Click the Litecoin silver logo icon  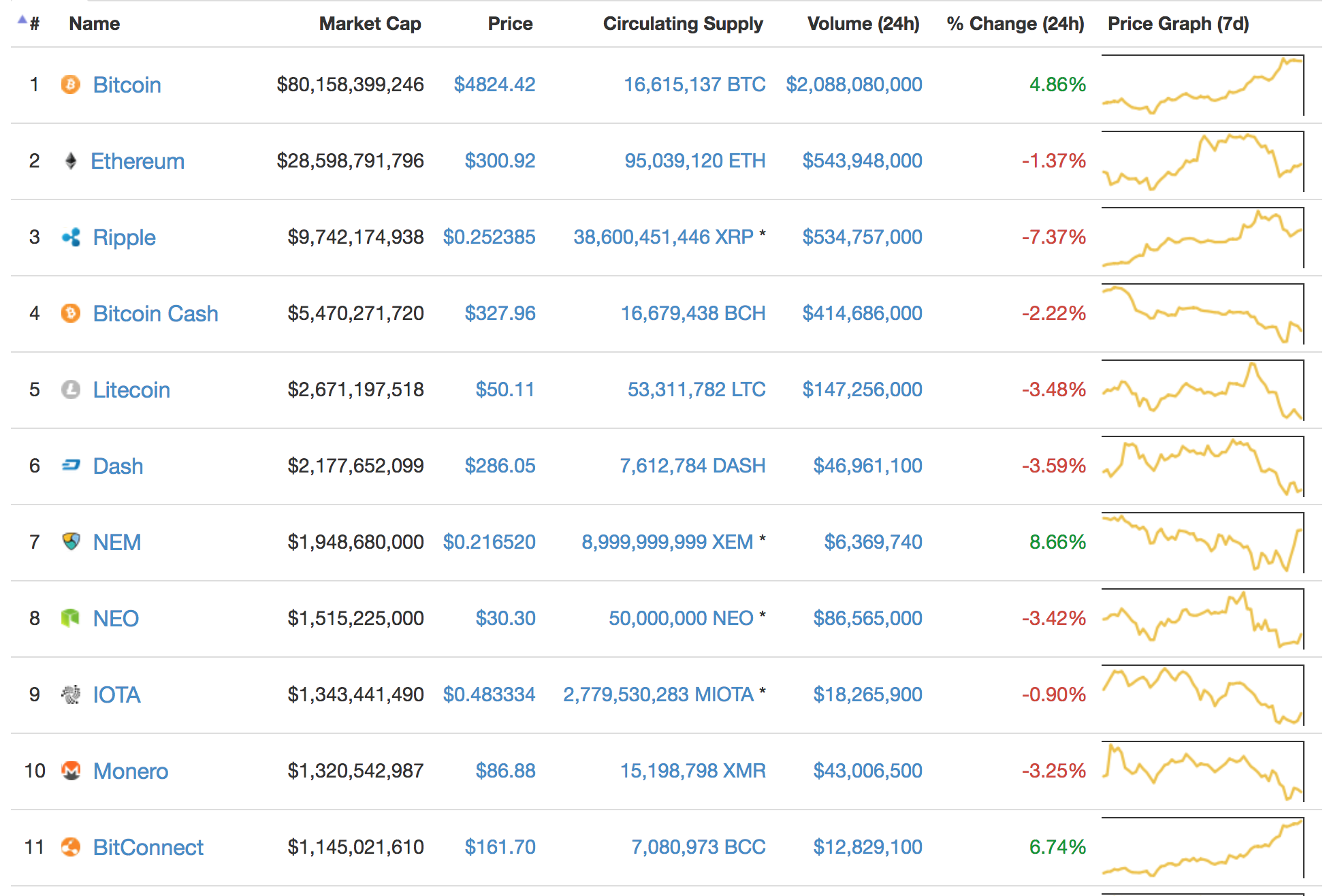(71, 389)
